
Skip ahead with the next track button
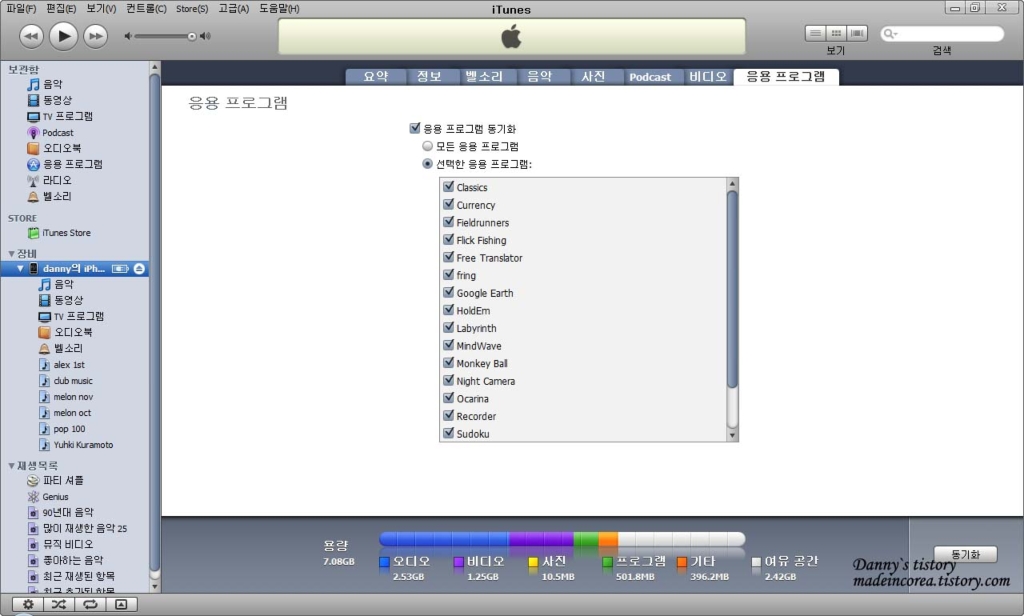pos(95,36)
